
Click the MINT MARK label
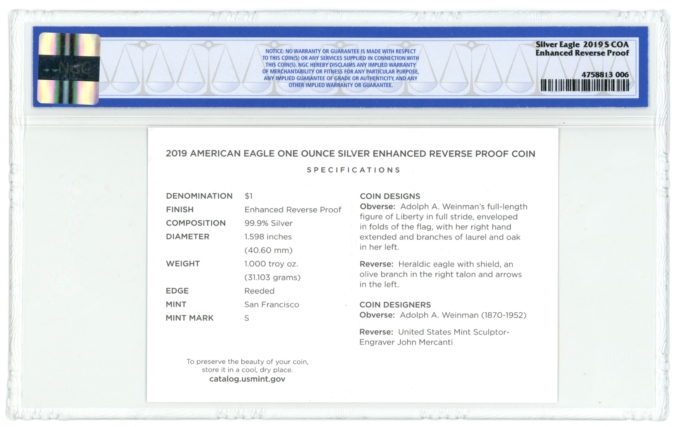click(190, 318)
